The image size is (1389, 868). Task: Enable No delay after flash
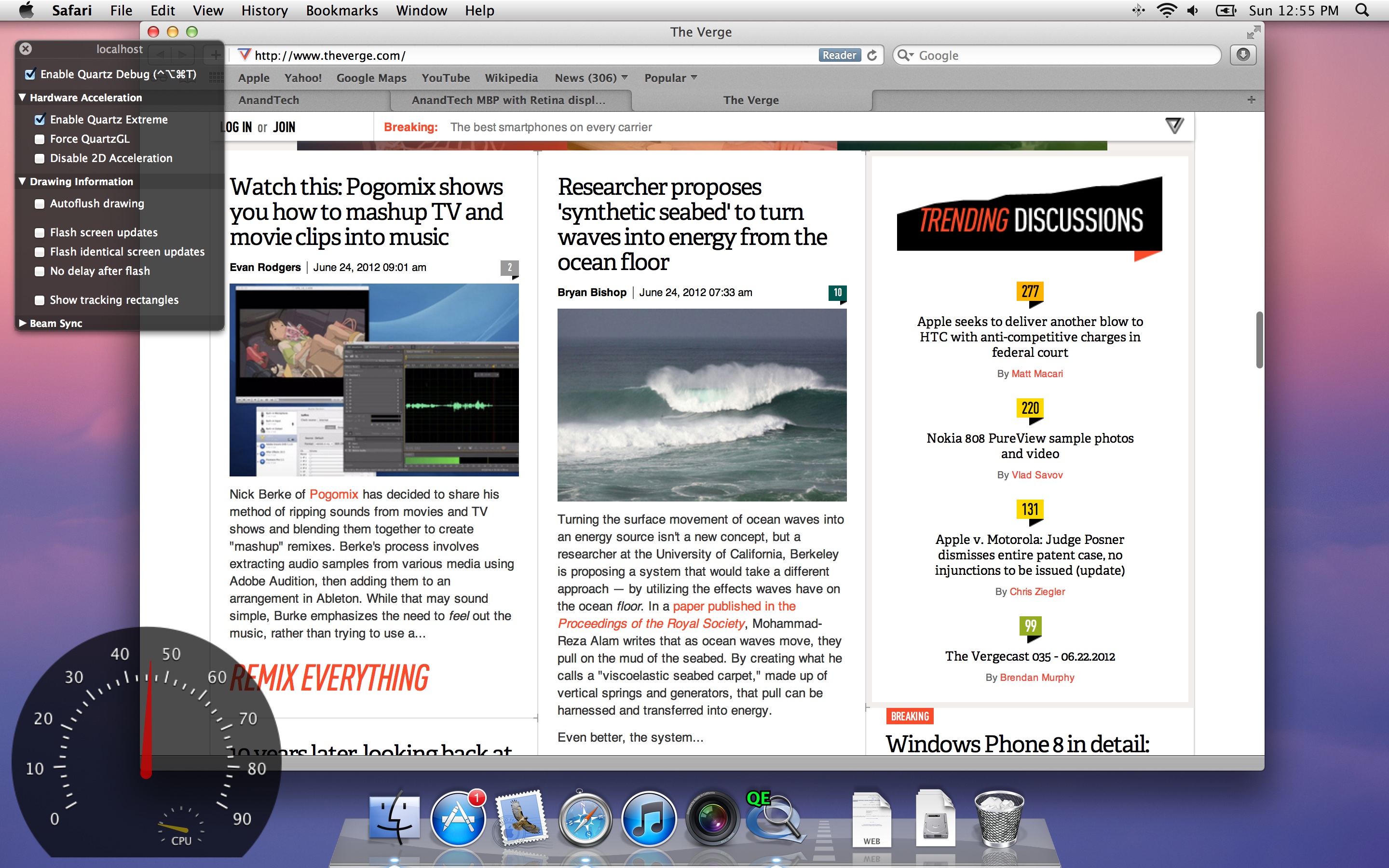pos(40,271)
